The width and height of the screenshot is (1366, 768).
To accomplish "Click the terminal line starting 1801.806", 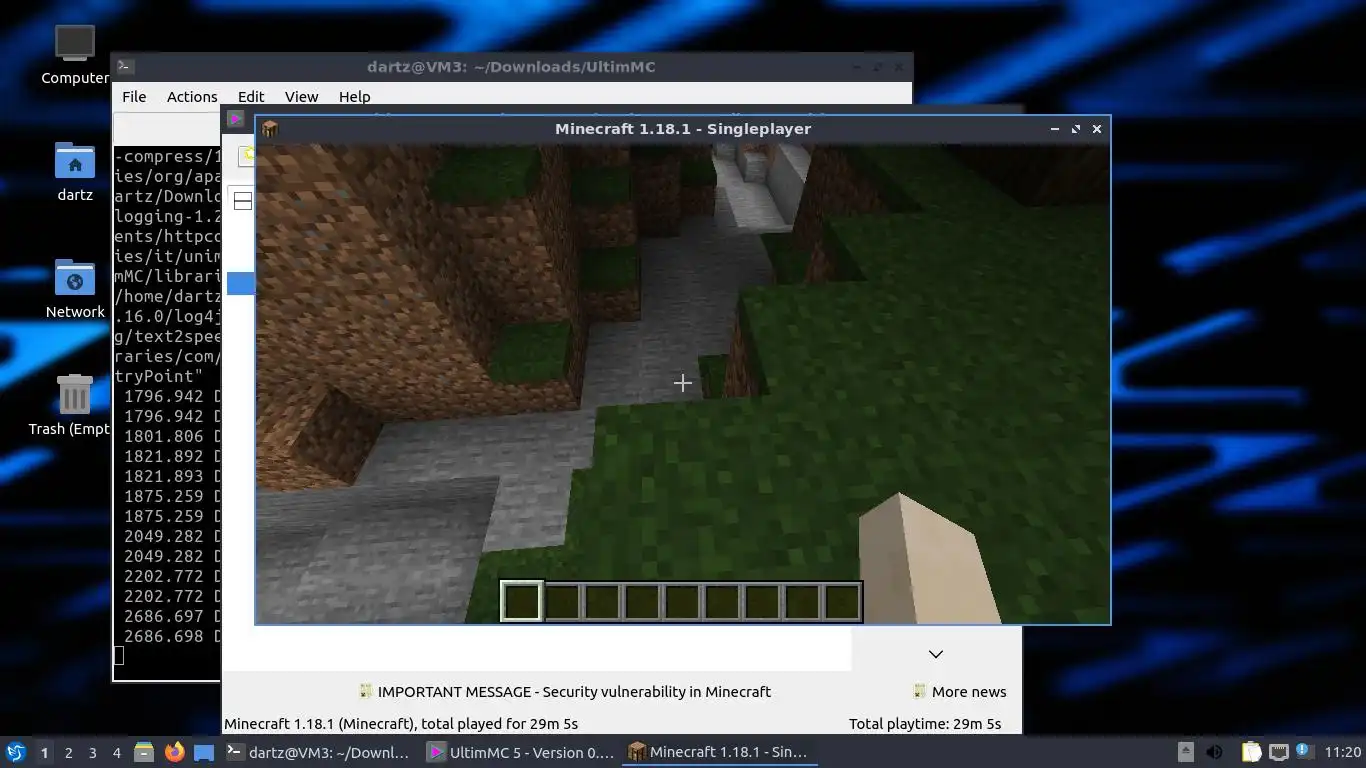I will tap(167, 436).
